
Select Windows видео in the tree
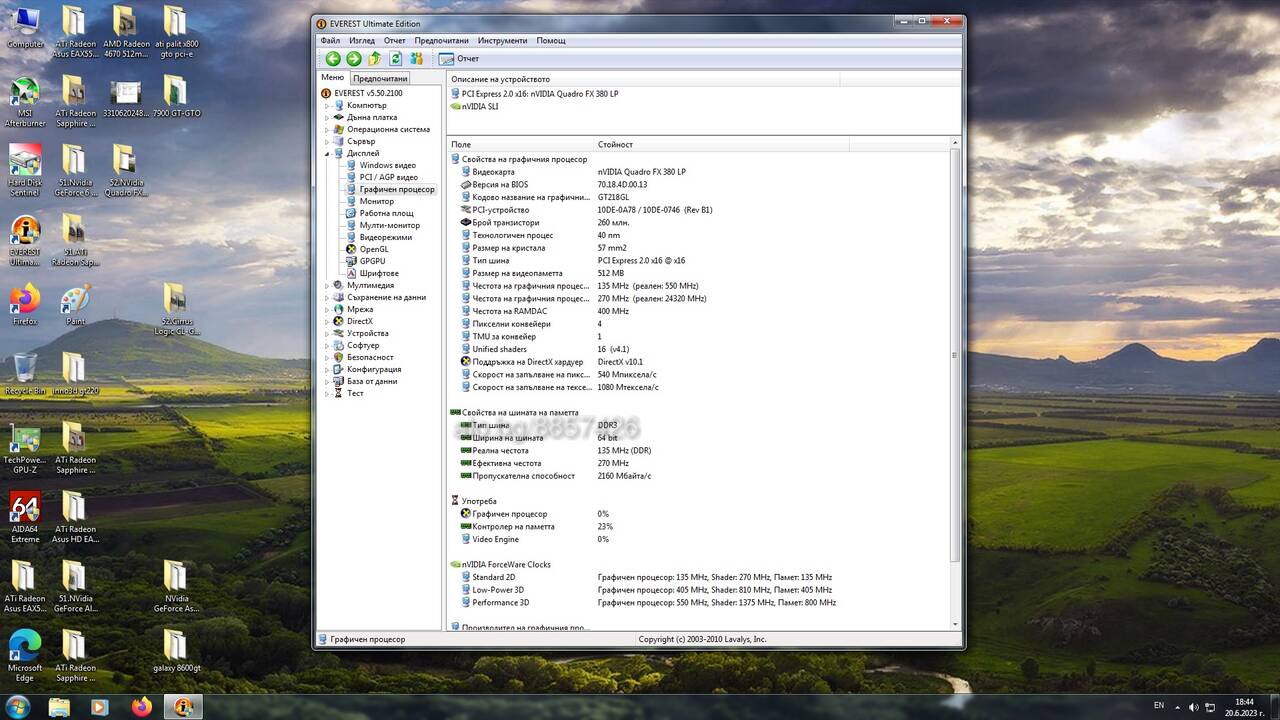point(387,165)
